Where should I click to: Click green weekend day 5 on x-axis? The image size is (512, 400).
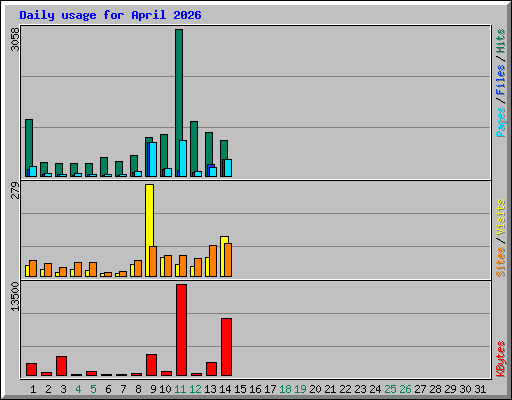click(93, 389)
